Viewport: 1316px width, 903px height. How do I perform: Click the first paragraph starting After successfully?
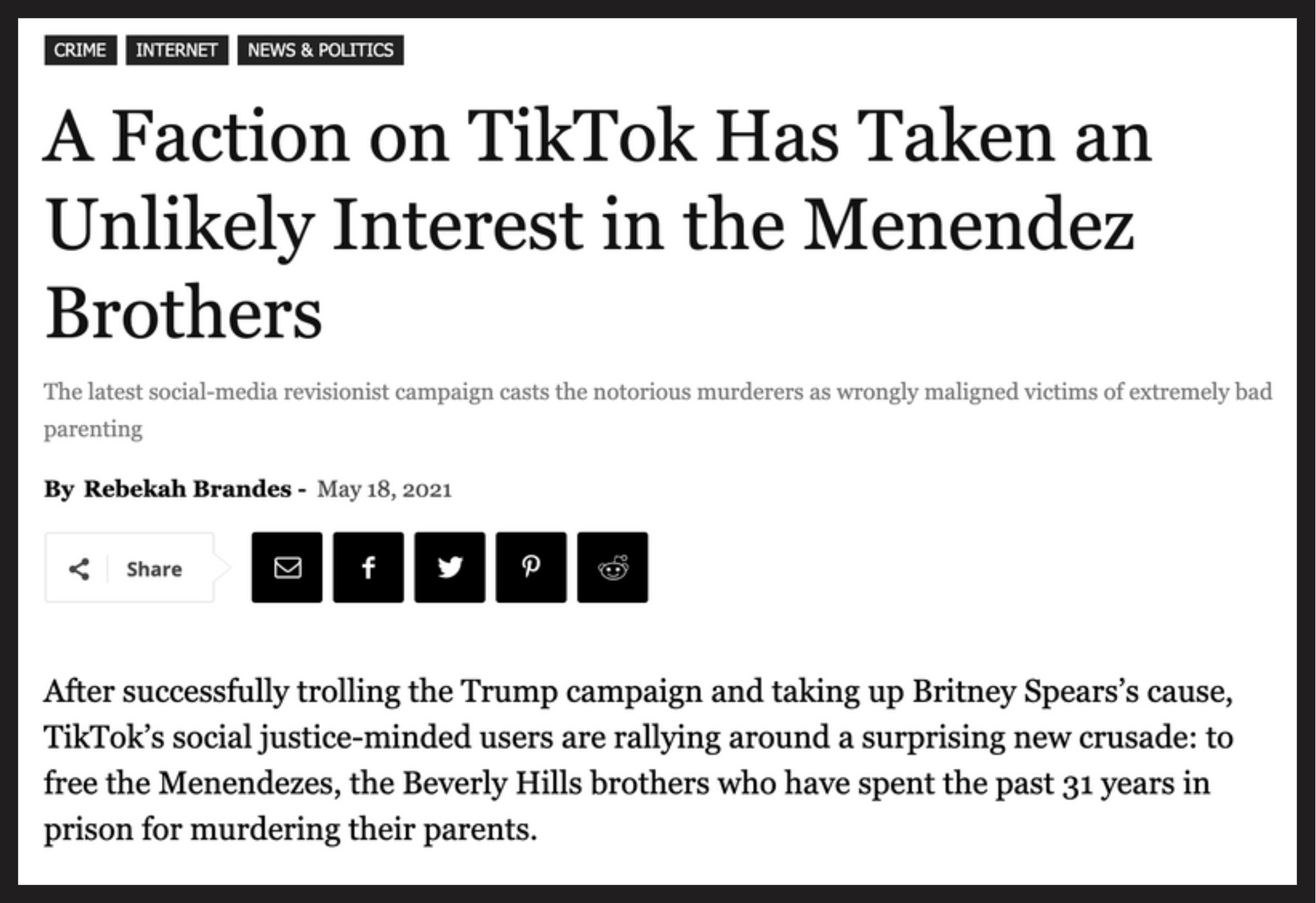click(x=639, y=760)
